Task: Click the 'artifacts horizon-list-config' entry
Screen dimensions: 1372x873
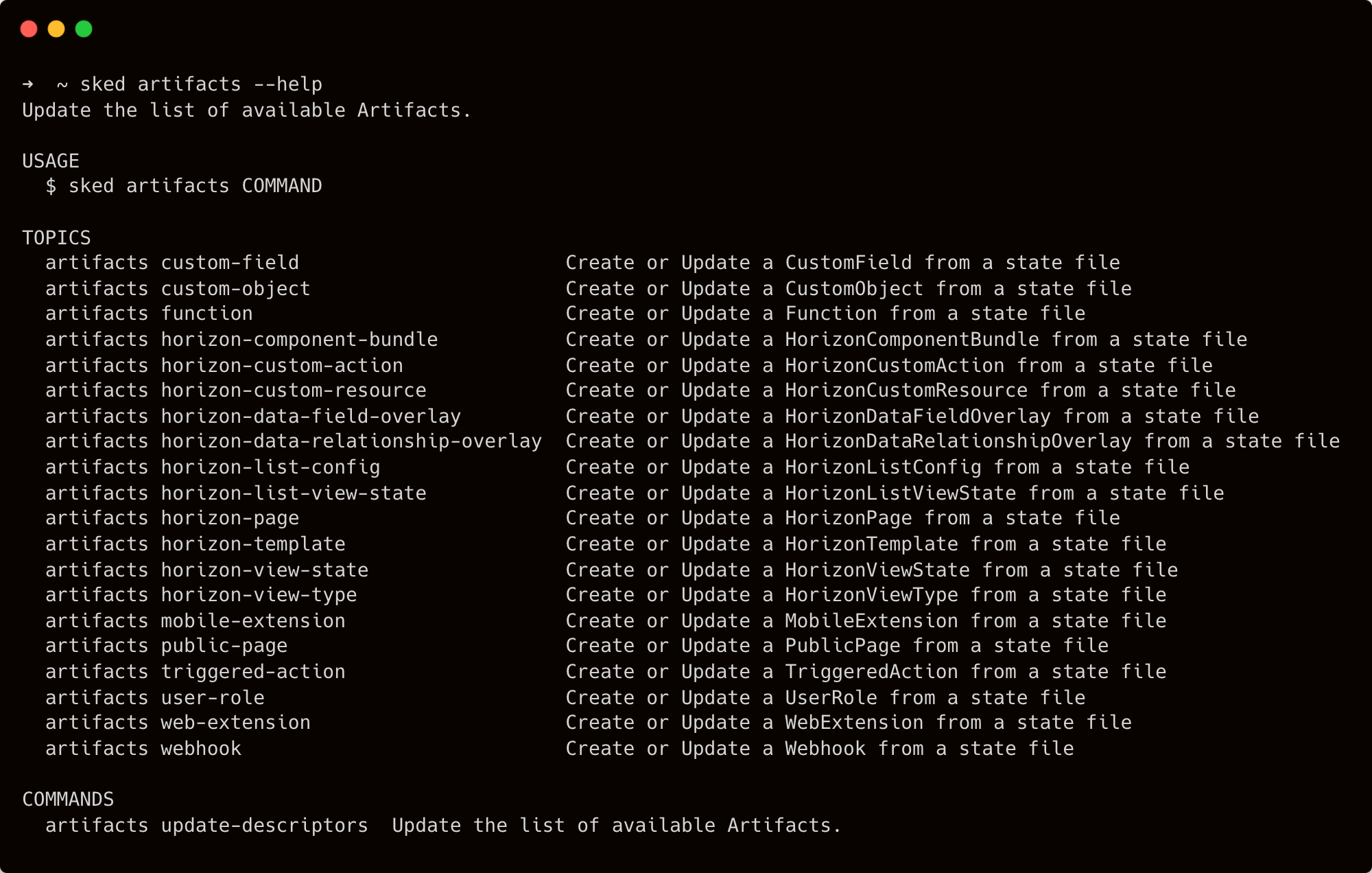Action: (213, 467)
